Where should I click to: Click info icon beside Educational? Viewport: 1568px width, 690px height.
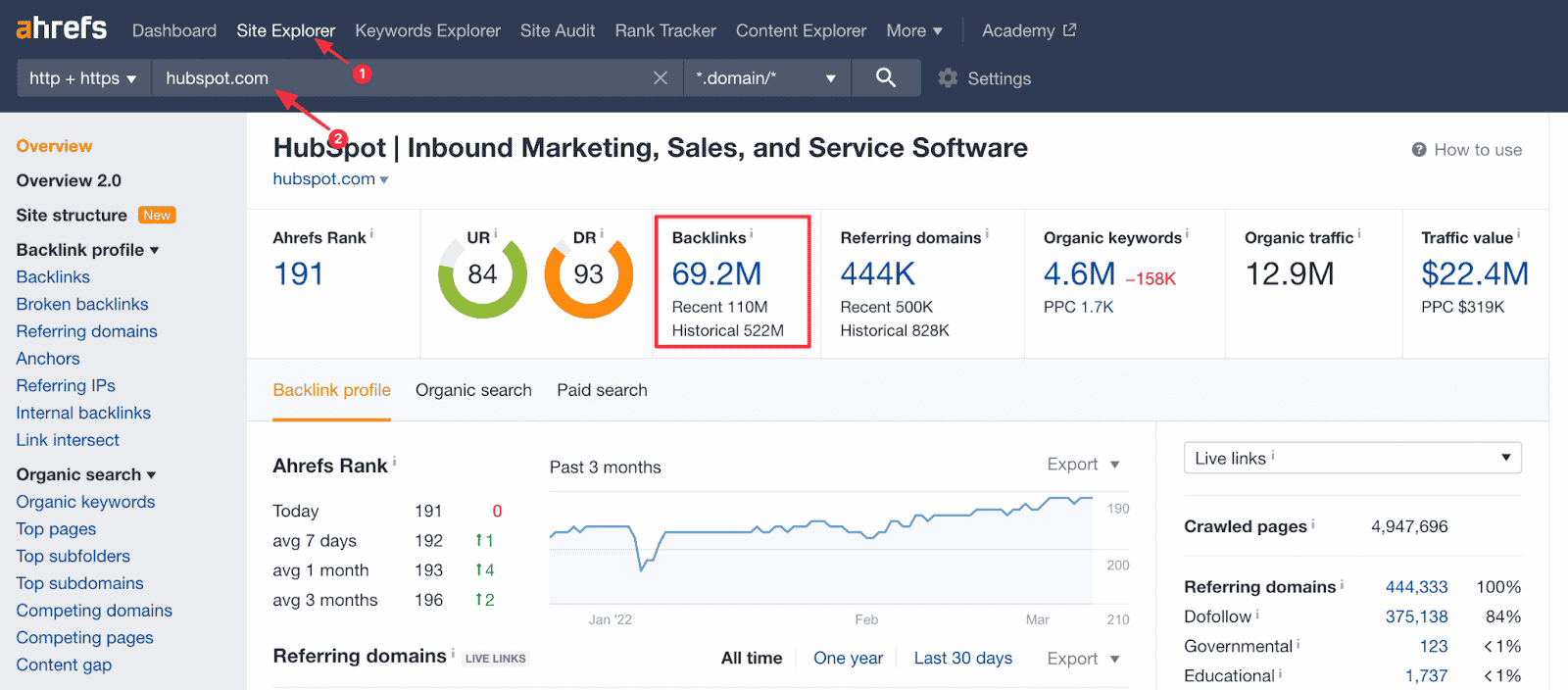[1281, 673]
